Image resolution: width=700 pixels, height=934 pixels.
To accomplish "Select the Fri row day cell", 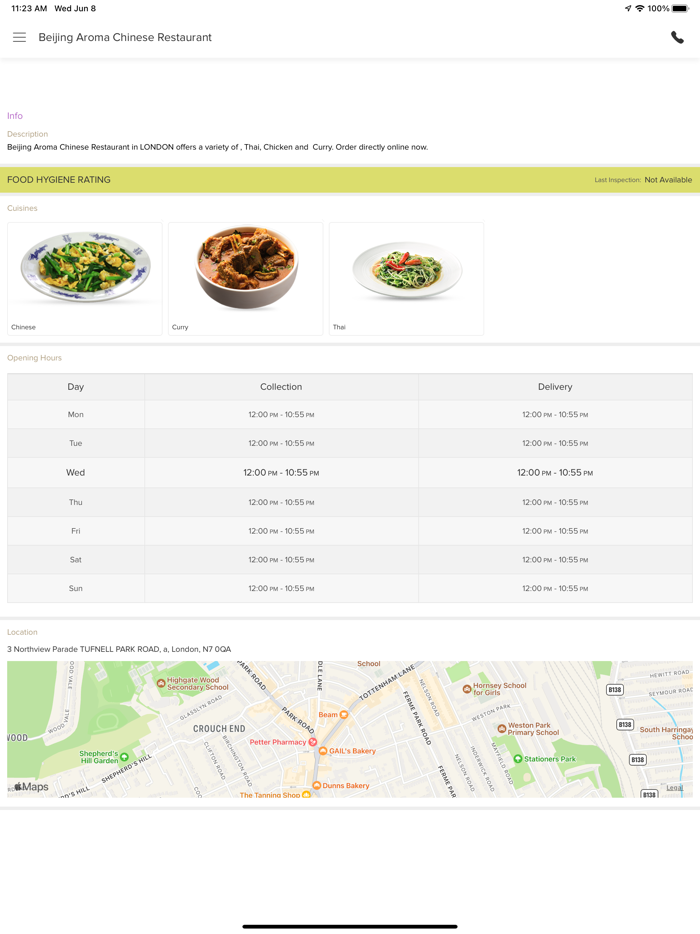I will click(x=76, y=531).
